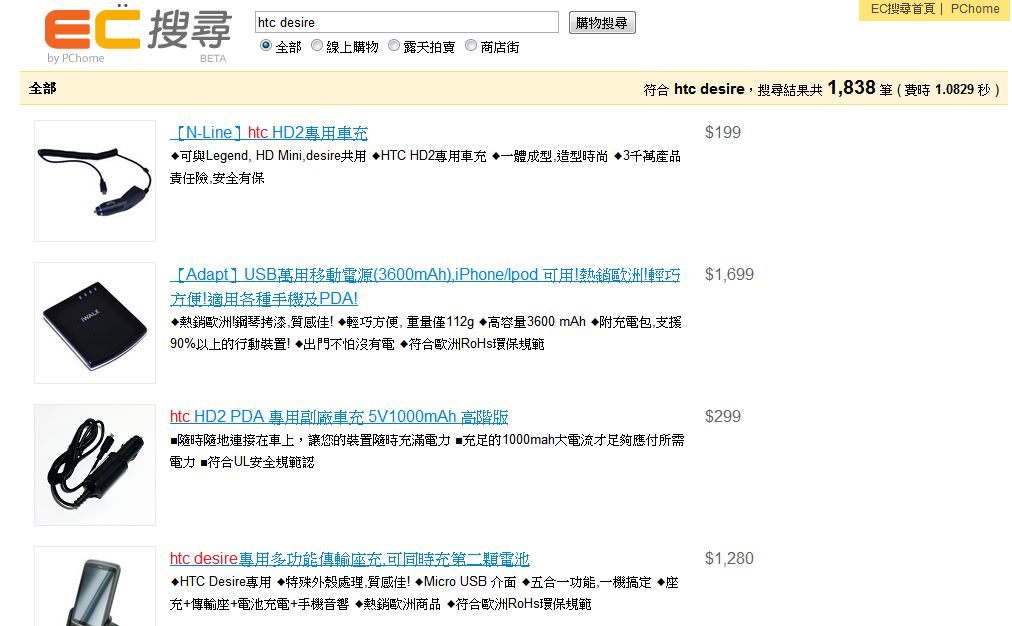Open the Adapt USB萬用移動電源 product link
1012x626 pixels.
click(x=425, y=287)
